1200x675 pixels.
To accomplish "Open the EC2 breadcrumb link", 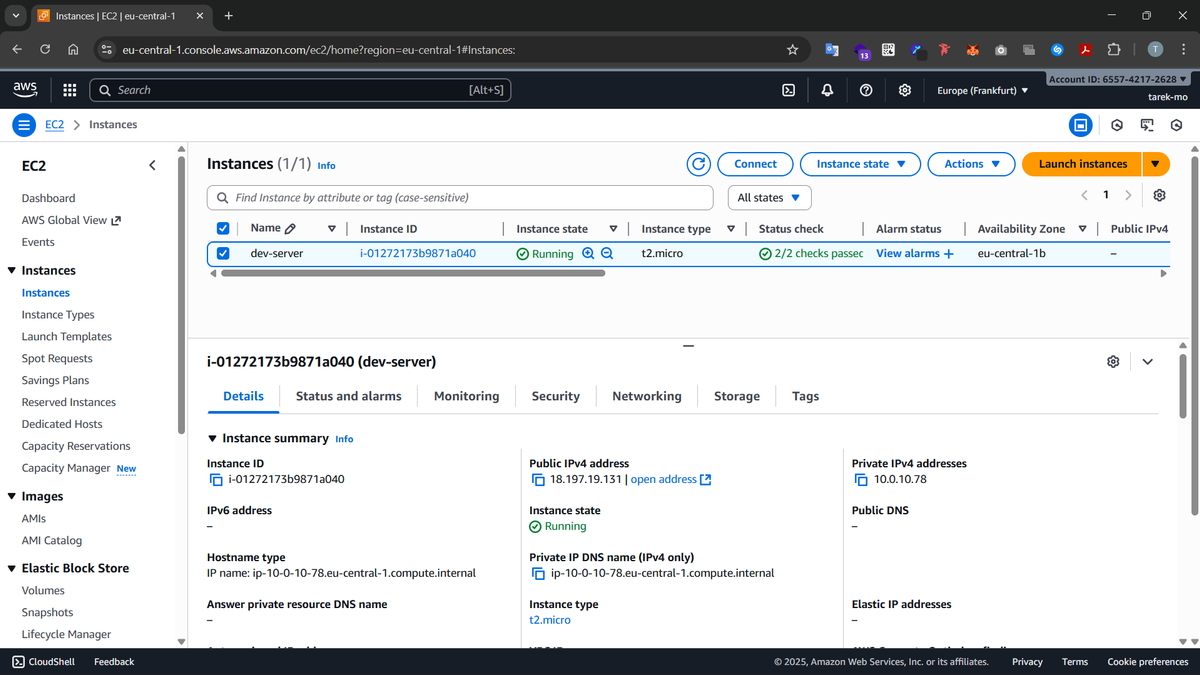I will (x=54, y=125).
